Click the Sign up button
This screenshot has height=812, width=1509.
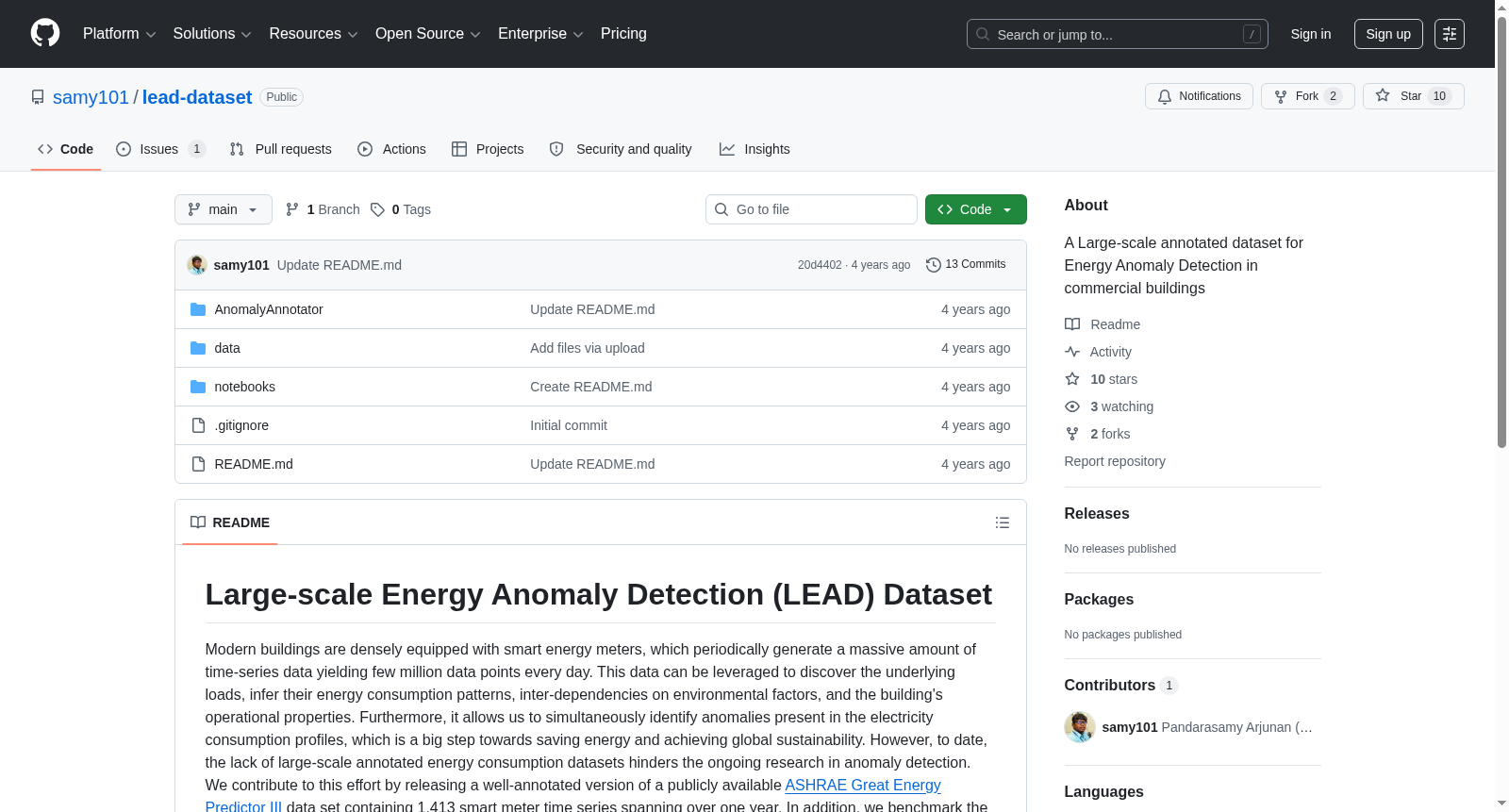(1388, 34)
